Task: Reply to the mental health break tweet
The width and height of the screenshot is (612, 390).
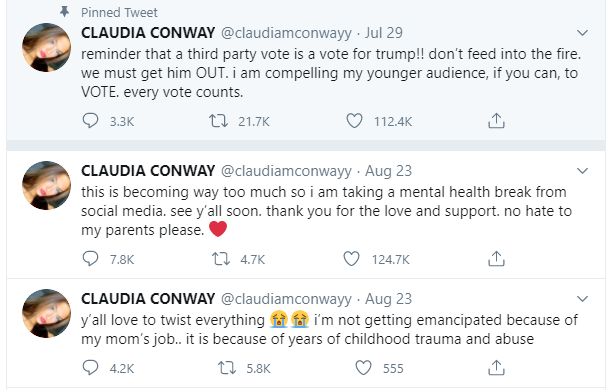Action: tap(91, 259)
